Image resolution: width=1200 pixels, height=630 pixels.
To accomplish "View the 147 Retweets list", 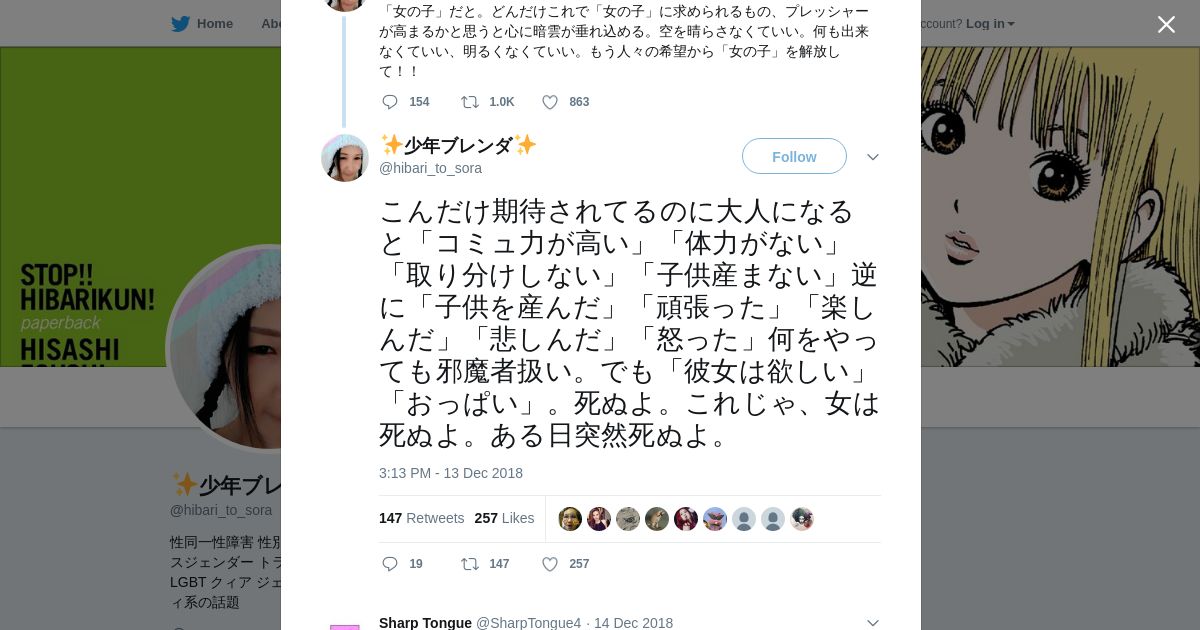I will pos(421,518).
